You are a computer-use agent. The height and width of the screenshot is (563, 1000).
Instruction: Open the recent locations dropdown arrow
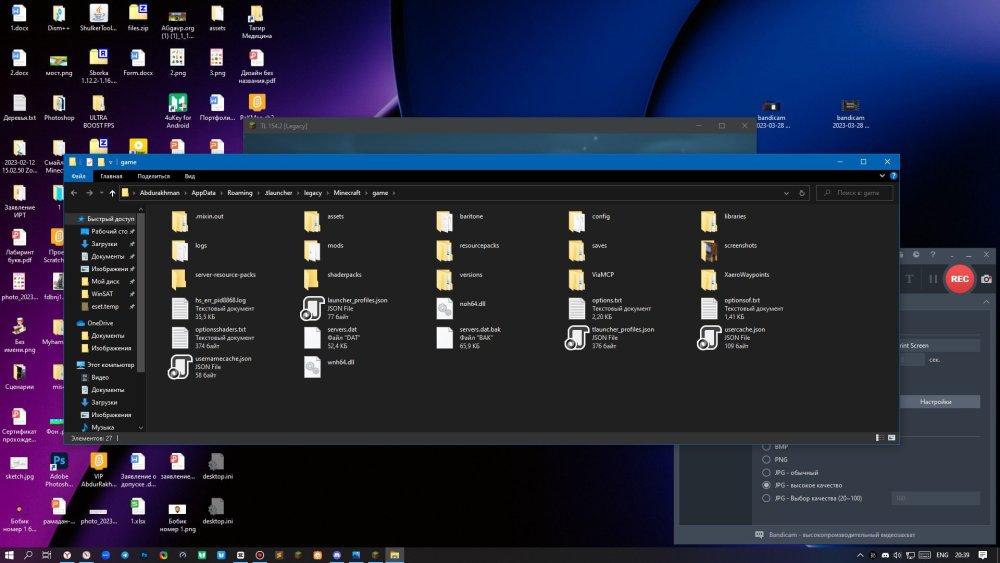coord(101,193)
